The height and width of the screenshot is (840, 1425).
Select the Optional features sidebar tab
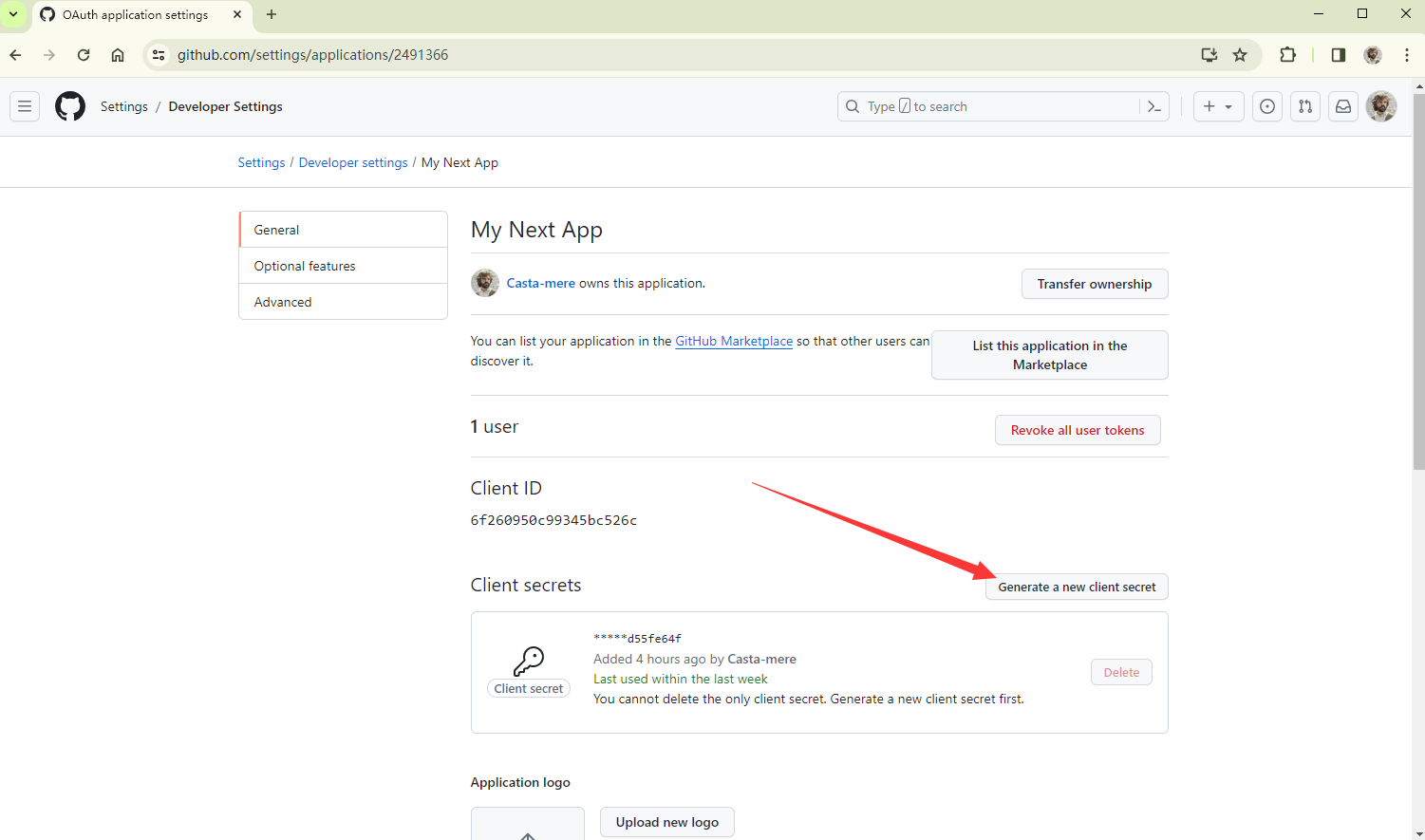343,266
